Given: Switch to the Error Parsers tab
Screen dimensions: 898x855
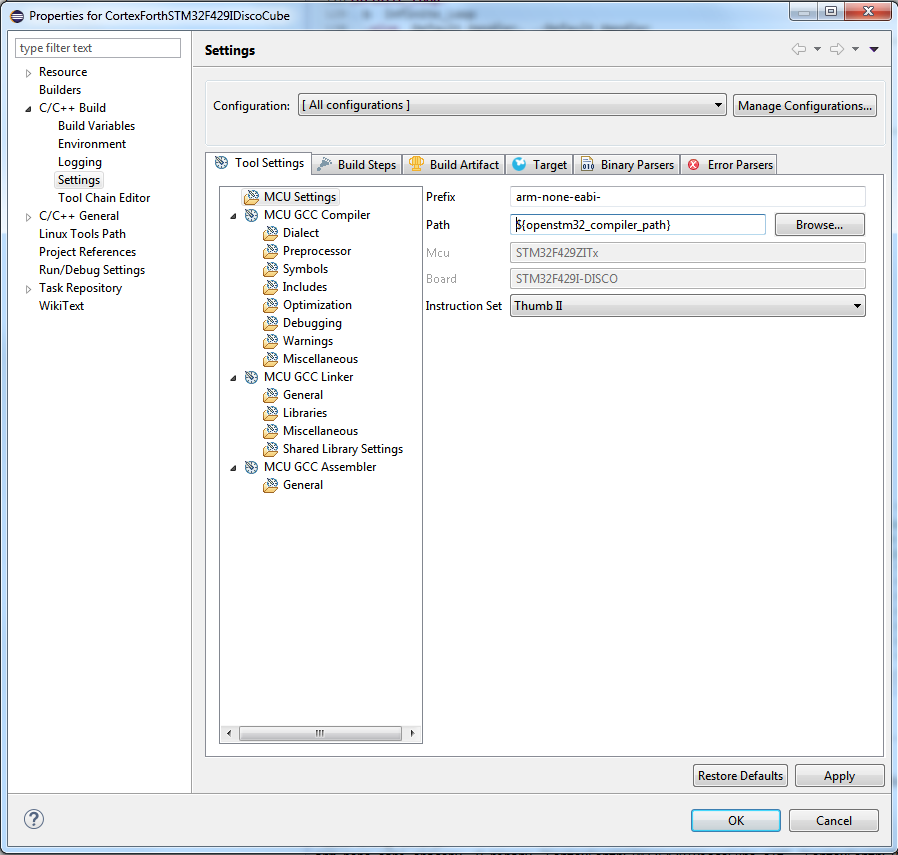Looking at the screenshot, I should point(730,165).
